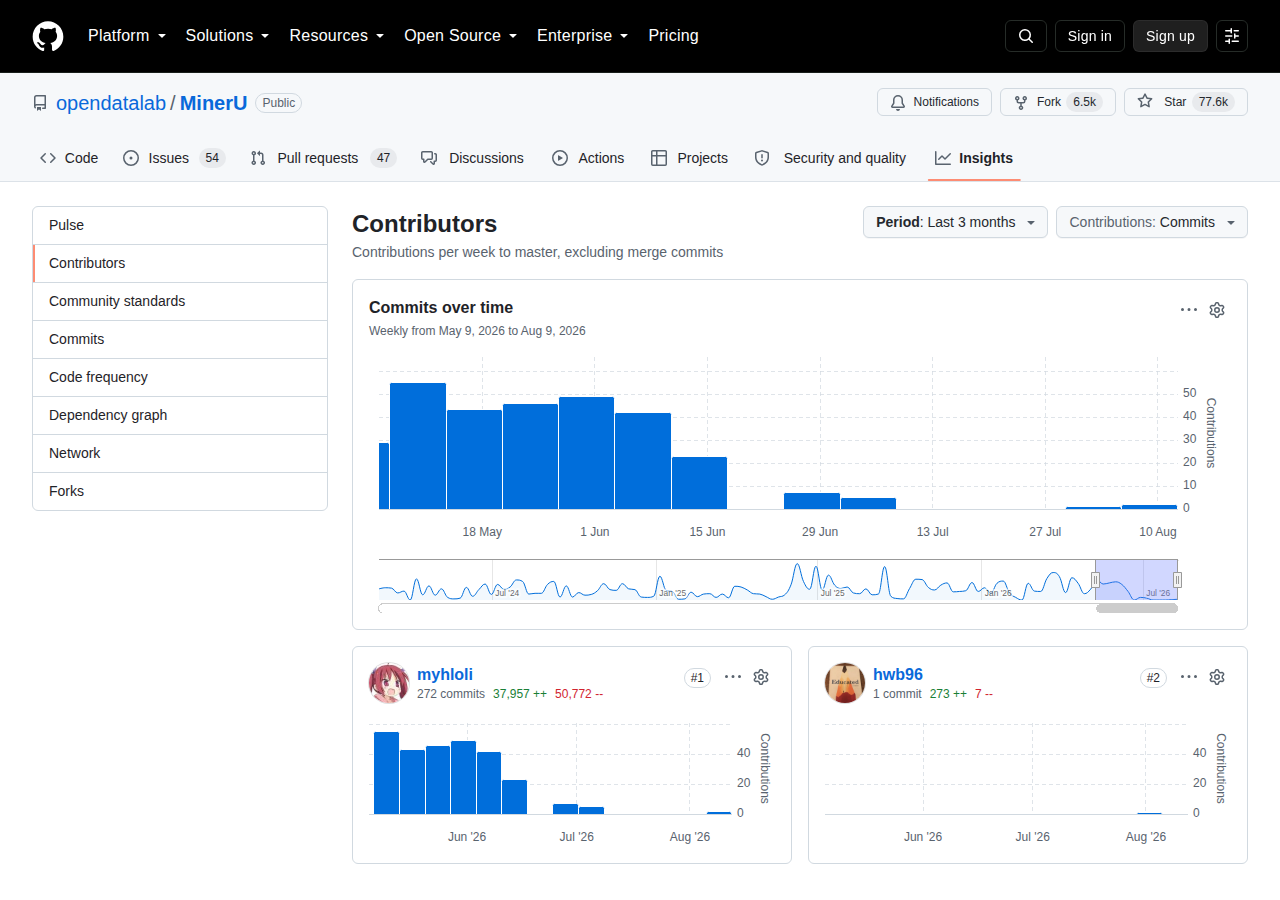The width and height of the screenshot is (1280, 900).
Task: Click hwb96's avatar image
Action: point(845,683)
